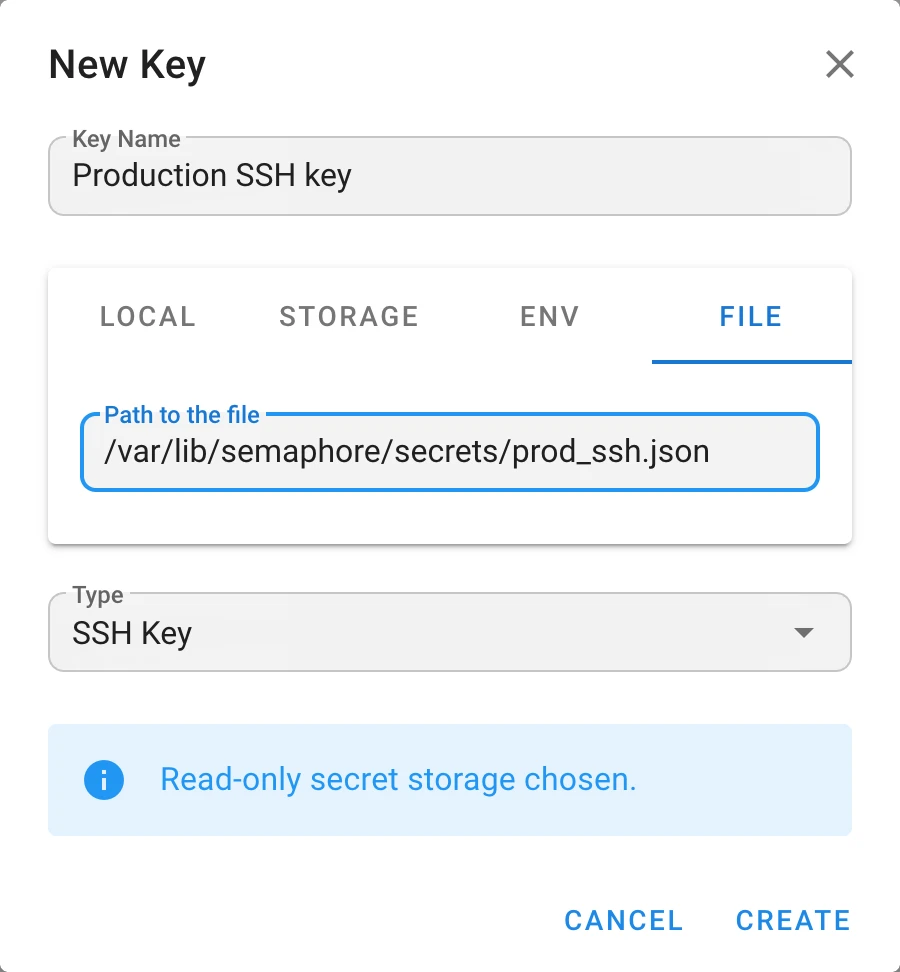900x972 pixels.
Task: Close the New Key dialog
Action: pyautogui.click(x=840, y=64)
